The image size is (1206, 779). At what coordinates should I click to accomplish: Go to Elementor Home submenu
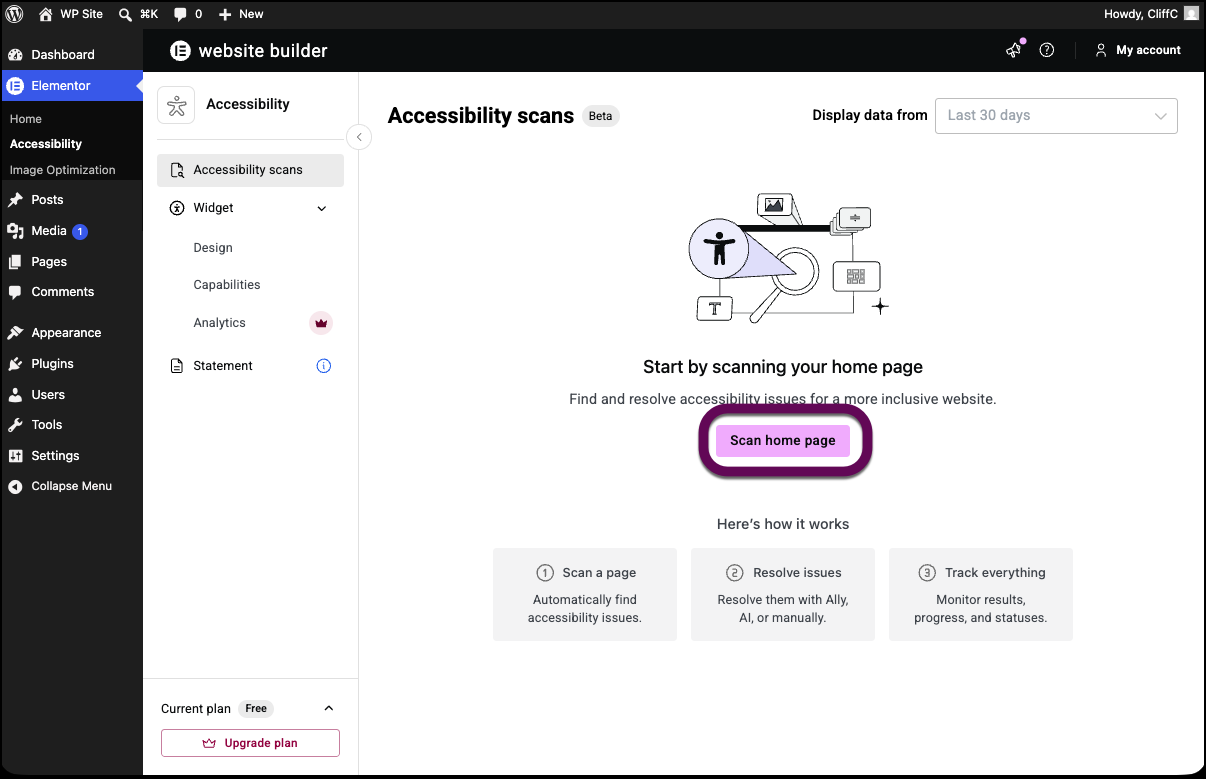[26, 119]
